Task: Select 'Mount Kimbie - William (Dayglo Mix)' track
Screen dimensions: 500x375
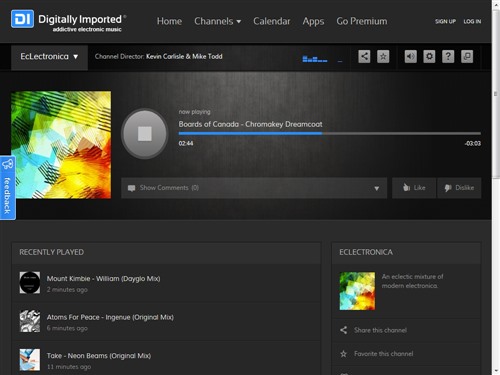Action: [103, 279]
